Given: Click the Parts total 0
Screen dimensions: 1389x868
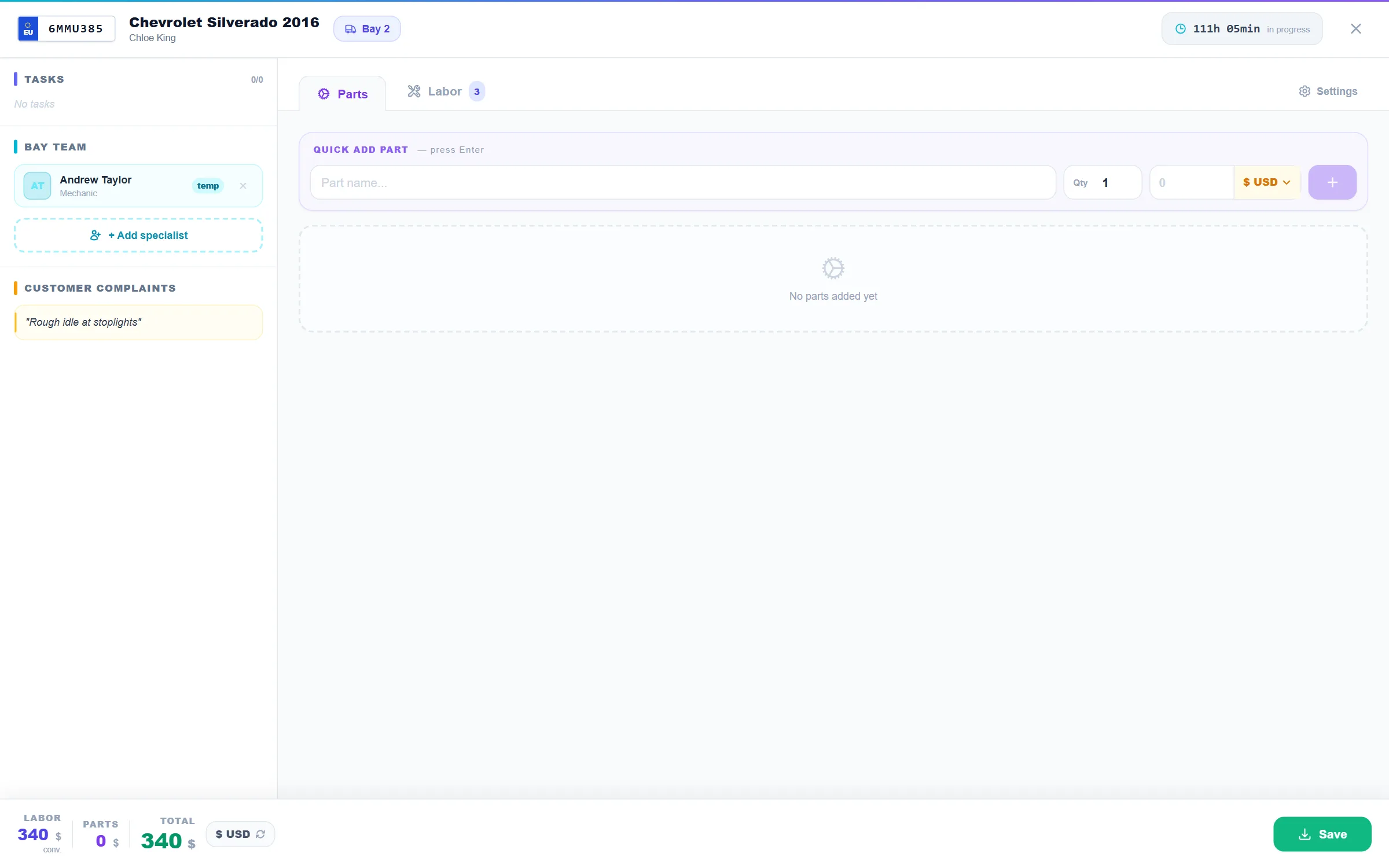Looking at the screenshot, I should (101, 841).
